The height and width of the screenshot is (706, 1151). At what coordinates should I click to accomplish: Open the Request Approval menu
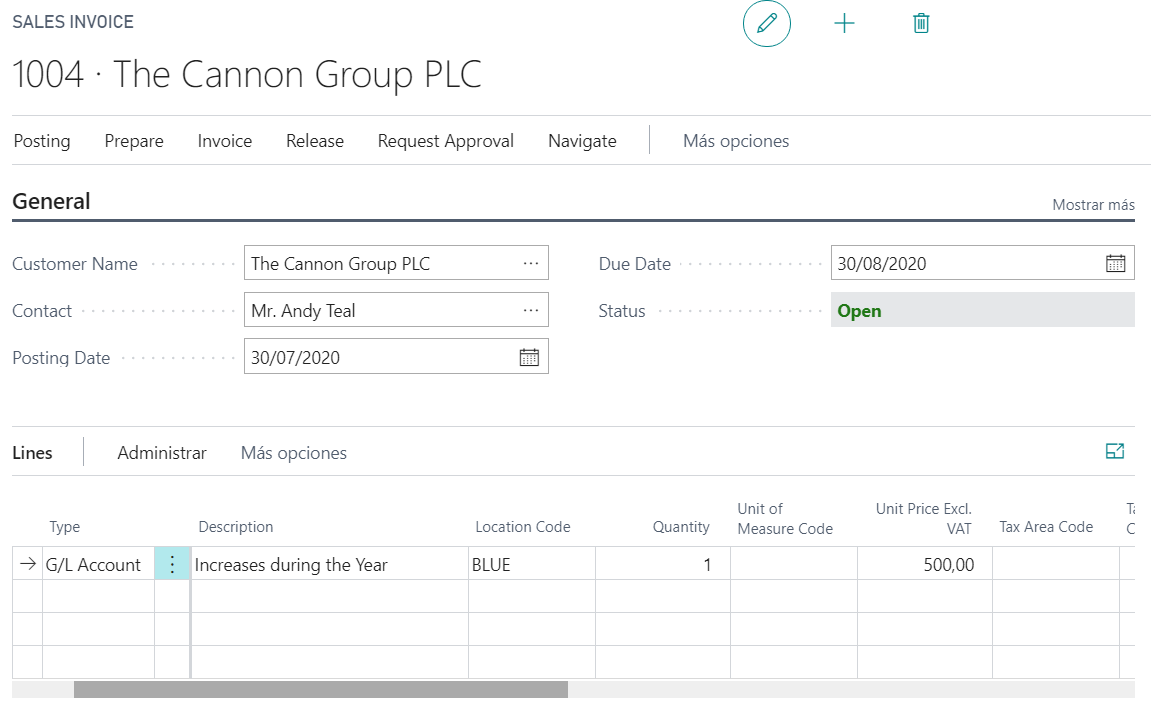445,141
